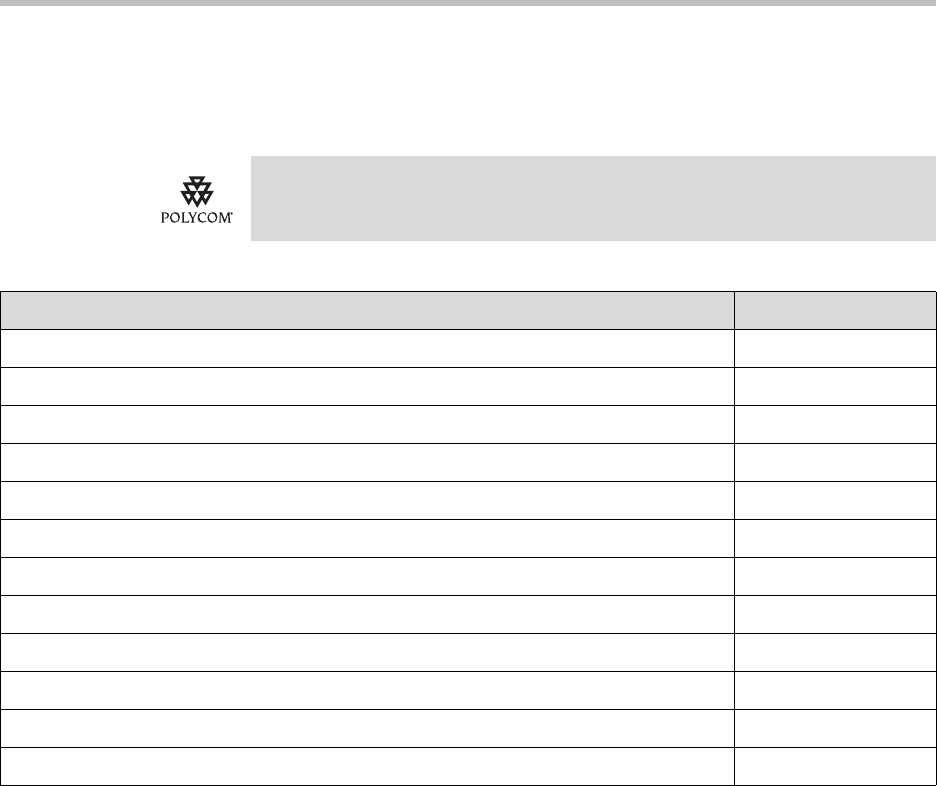The height and width of the screenshot is (786, 937).
Task: Select the second body row's wide left cell
Action: (x=367, y=386)
